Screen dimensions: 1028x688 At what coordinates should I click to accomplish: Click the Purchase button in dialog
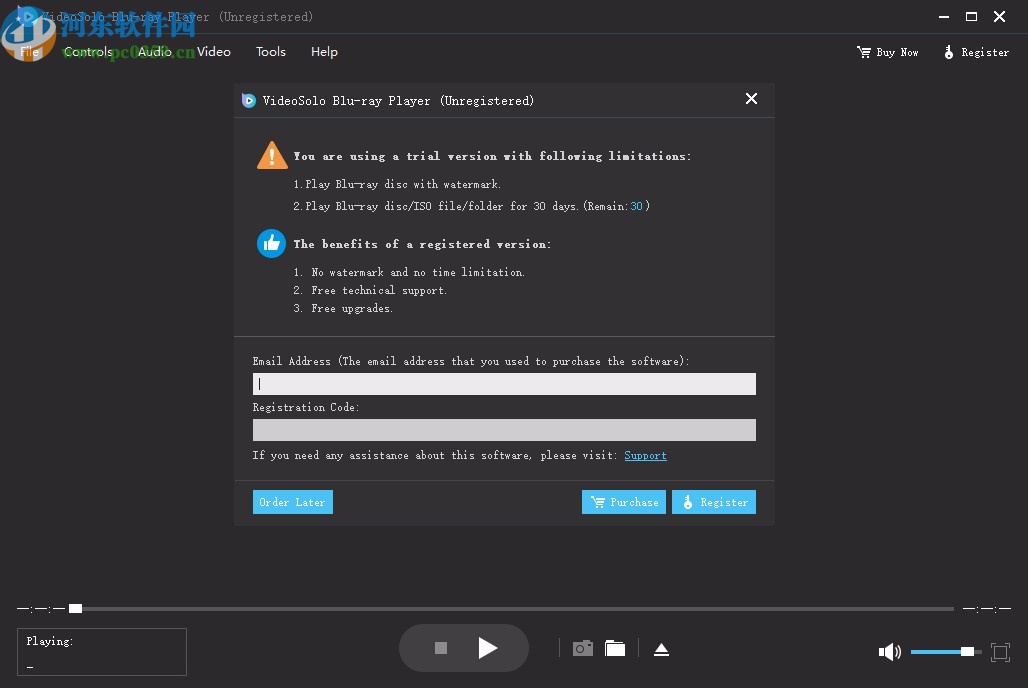(623, 502)
